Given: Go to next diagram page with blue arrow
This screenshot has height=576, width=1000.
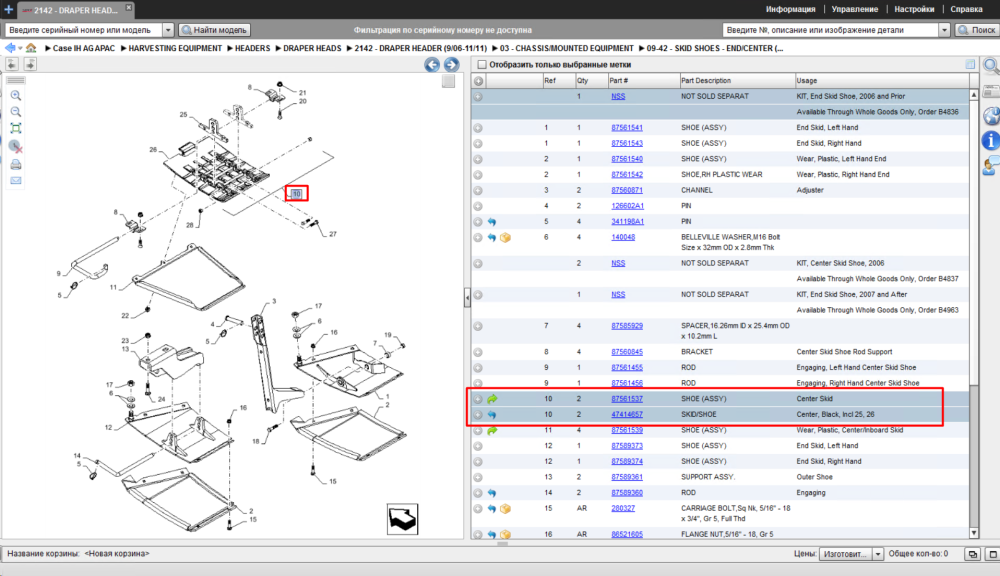Looking at the screenshot, I should pyautogui.click(x=452, y=64).
